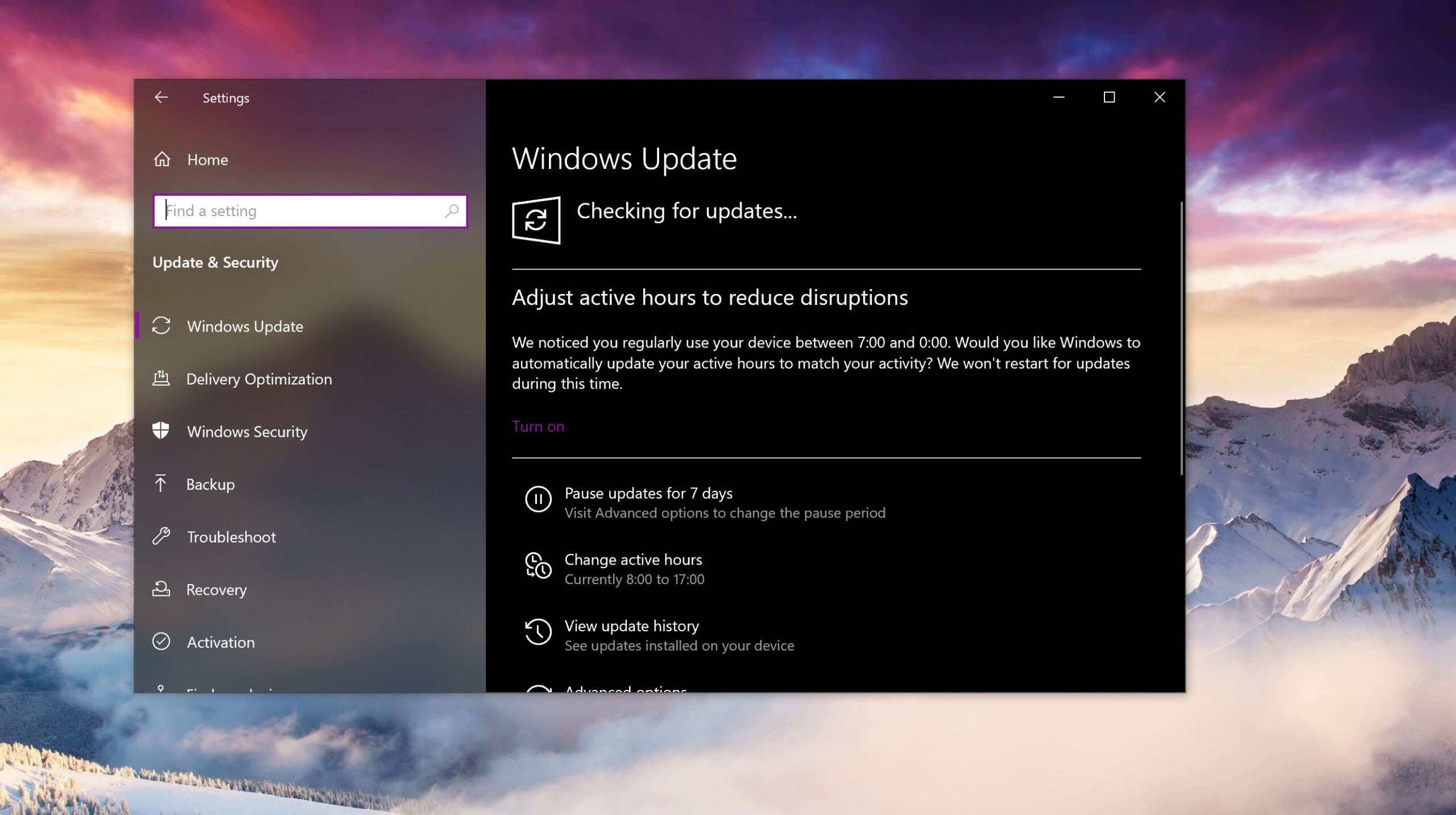1456x815 pixels.
Task: Click the Settings window vertical scrollbar
Action: tap(1182, 338)
